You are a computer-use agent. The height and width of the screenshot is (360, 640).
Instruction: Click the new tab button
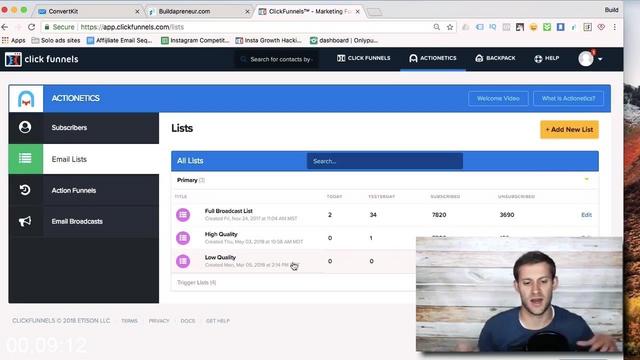point(374,12)
